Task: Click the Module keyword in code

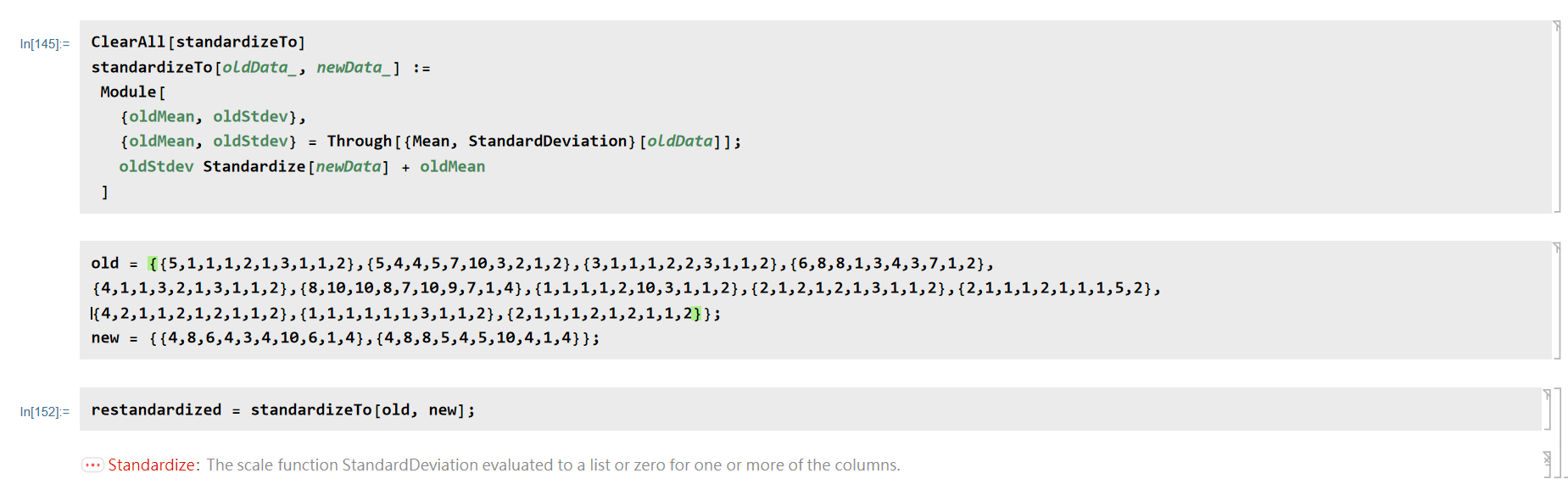Action: [x=128, y=92]
